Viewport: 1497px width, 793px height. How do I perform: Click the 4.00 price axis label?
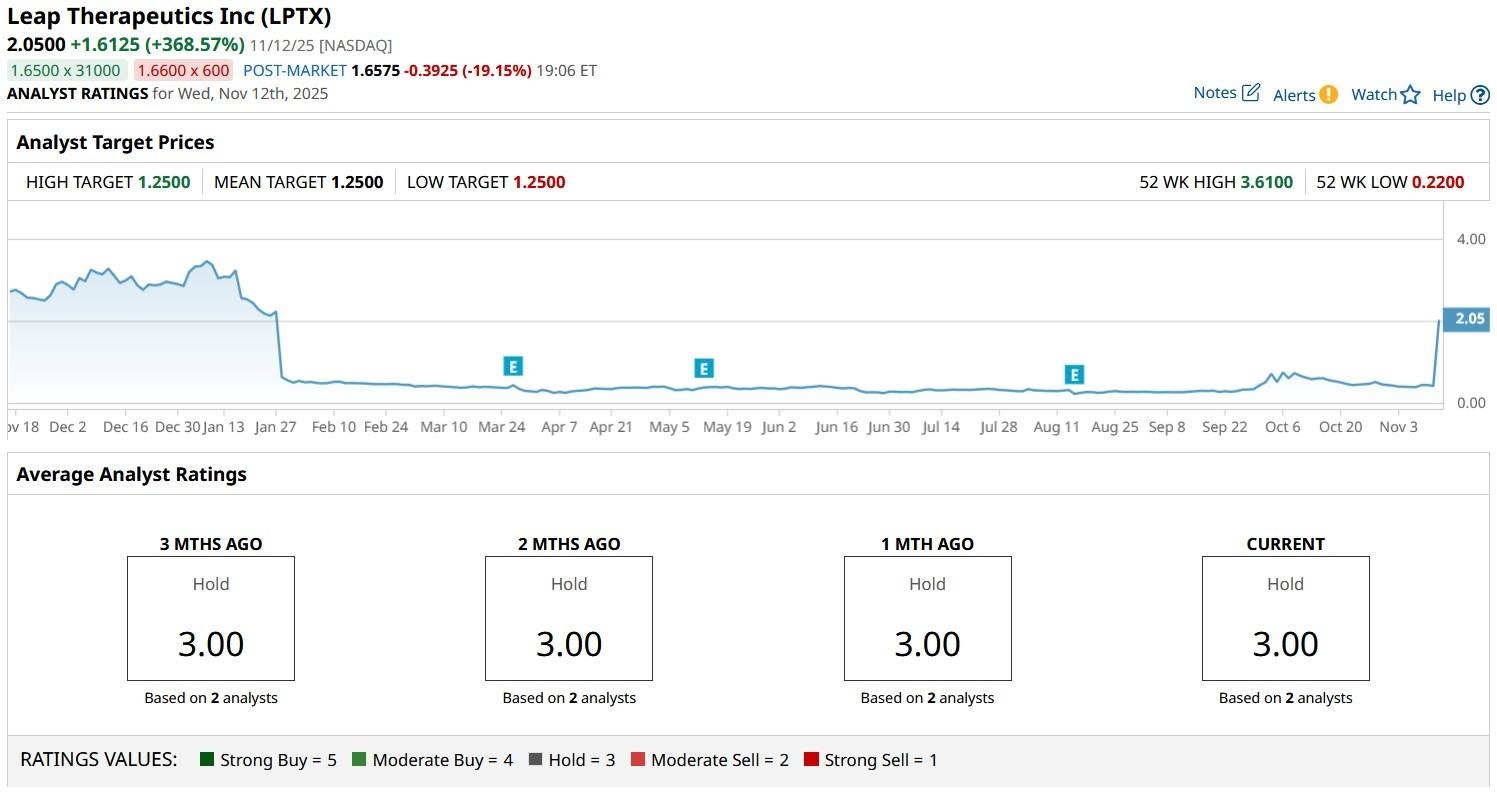pos(1470,239)
